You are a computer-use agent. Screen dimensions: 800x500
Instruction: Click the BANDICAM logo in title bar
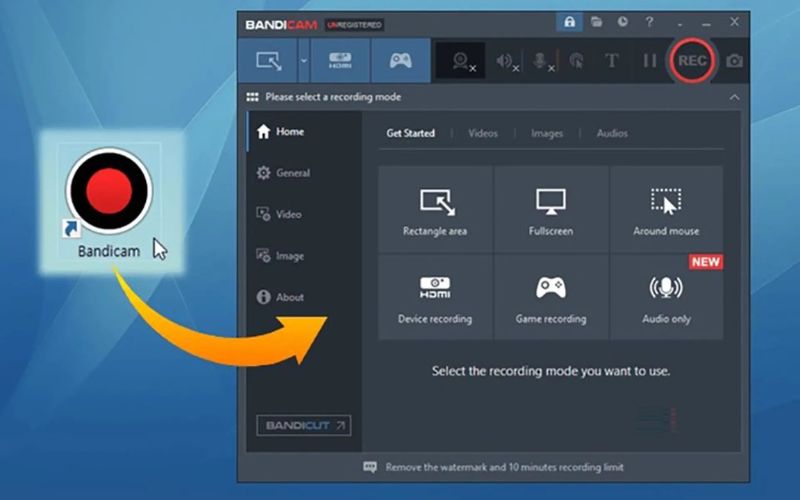[x=281, y=24]
